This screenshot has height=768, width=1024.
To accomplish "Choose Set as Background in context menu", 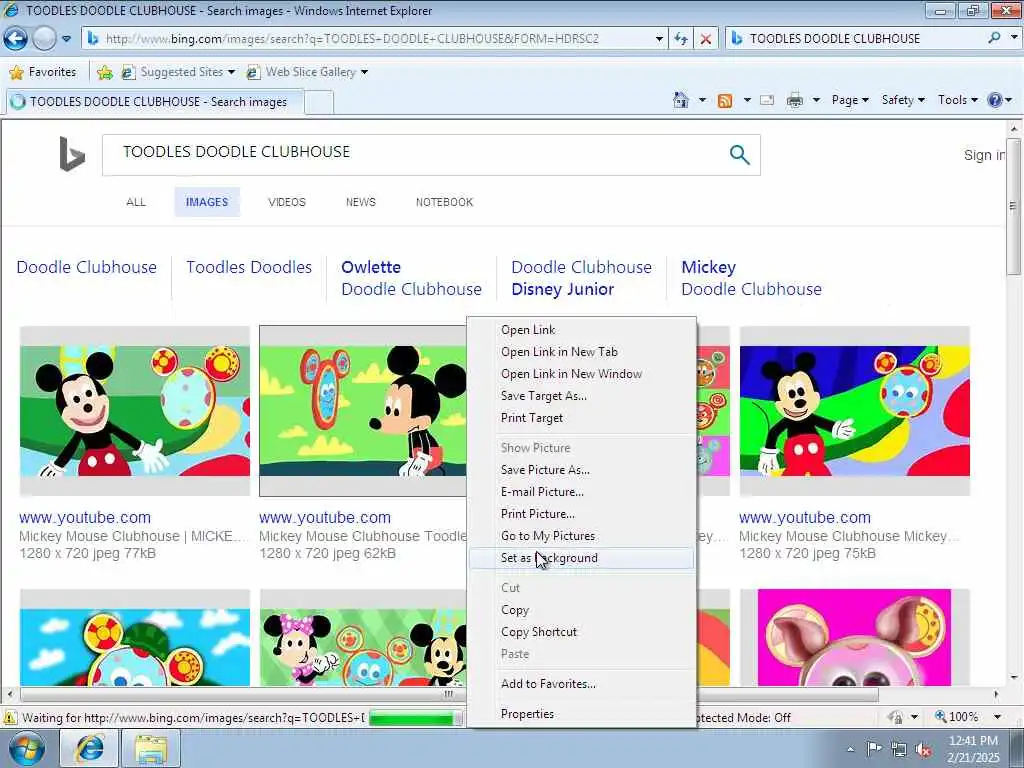I will pos(581,558).
